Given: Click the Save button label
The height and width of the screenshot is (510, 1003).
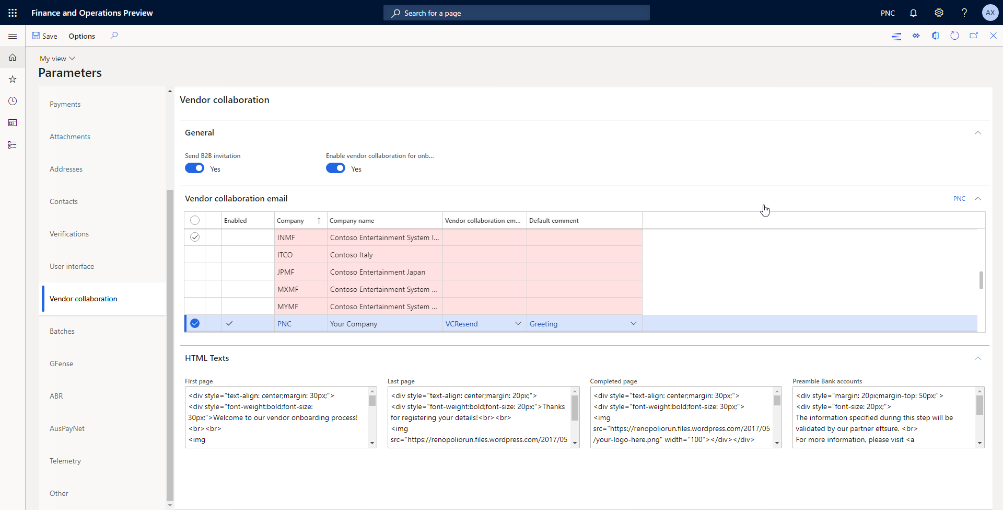Looking at the screenshot, I should 50,36.
